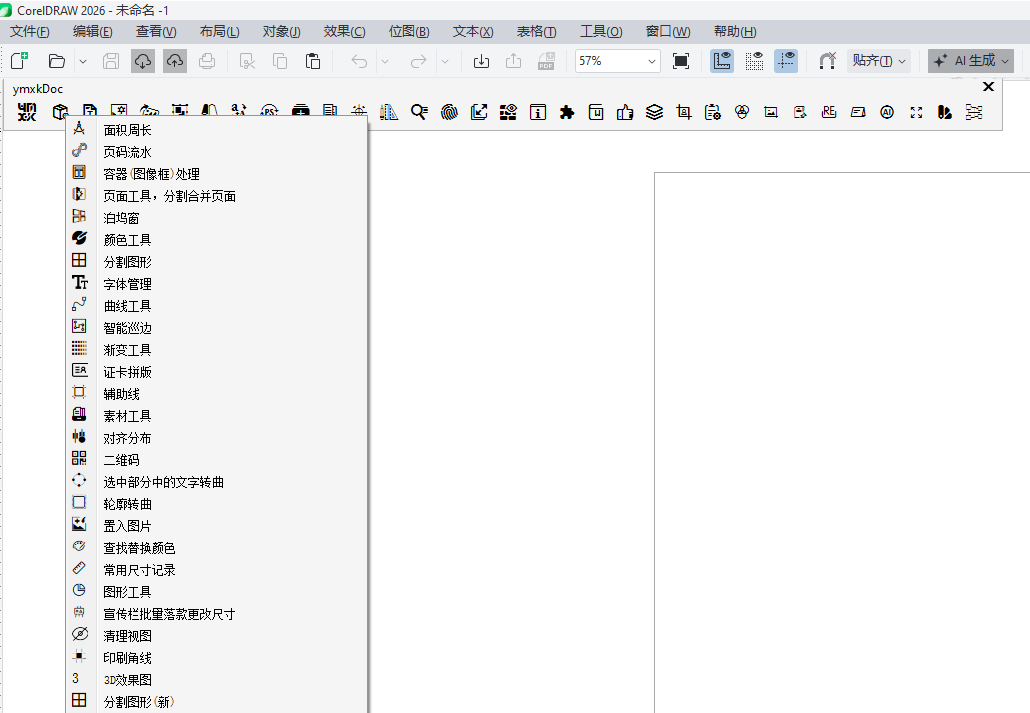Choose 智能巡边 from the list
This screenshot has height=713, width=1030.
point(217,328)
